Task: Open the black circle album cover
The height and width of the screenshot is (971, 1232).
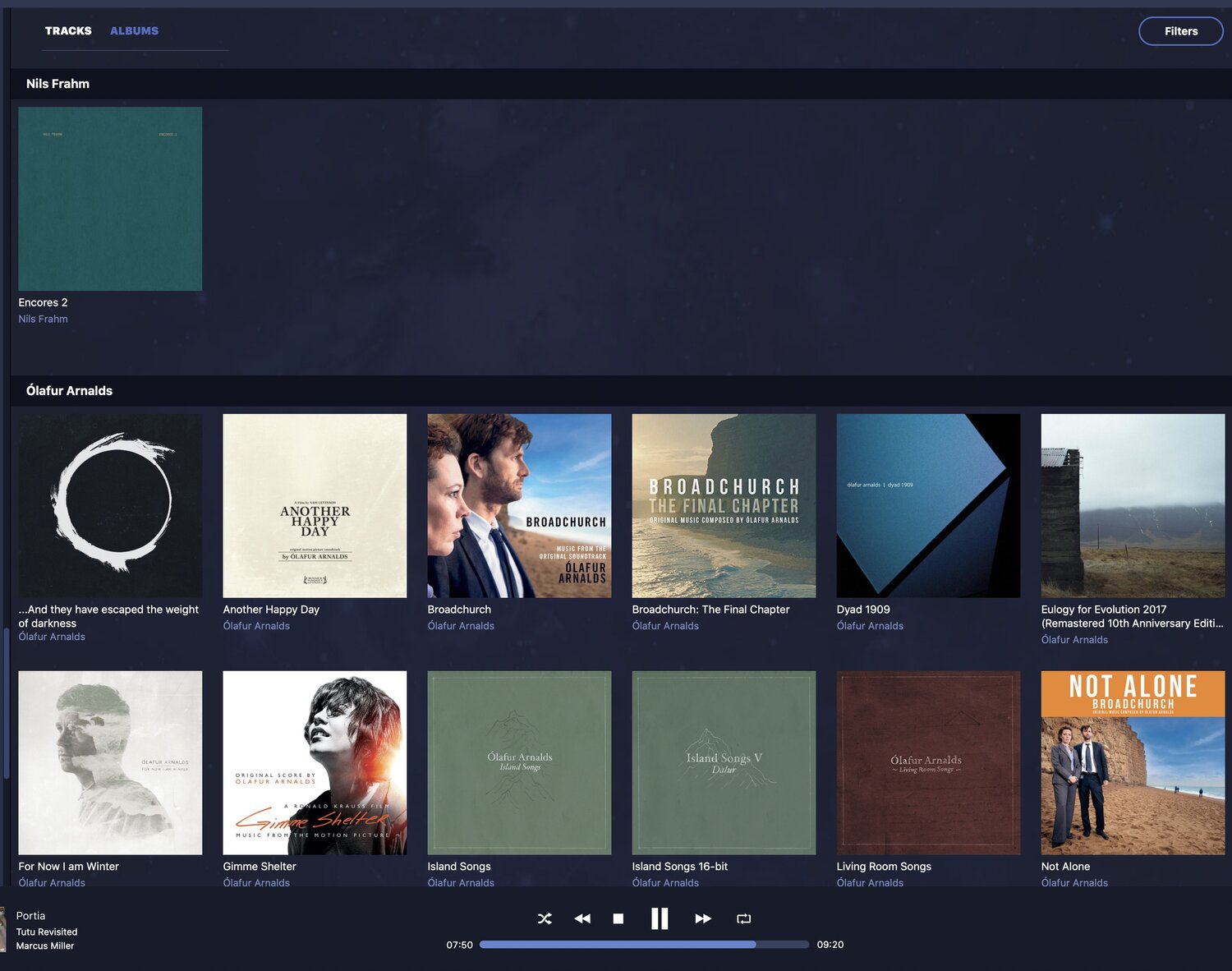Action: (x=110, y=506)
